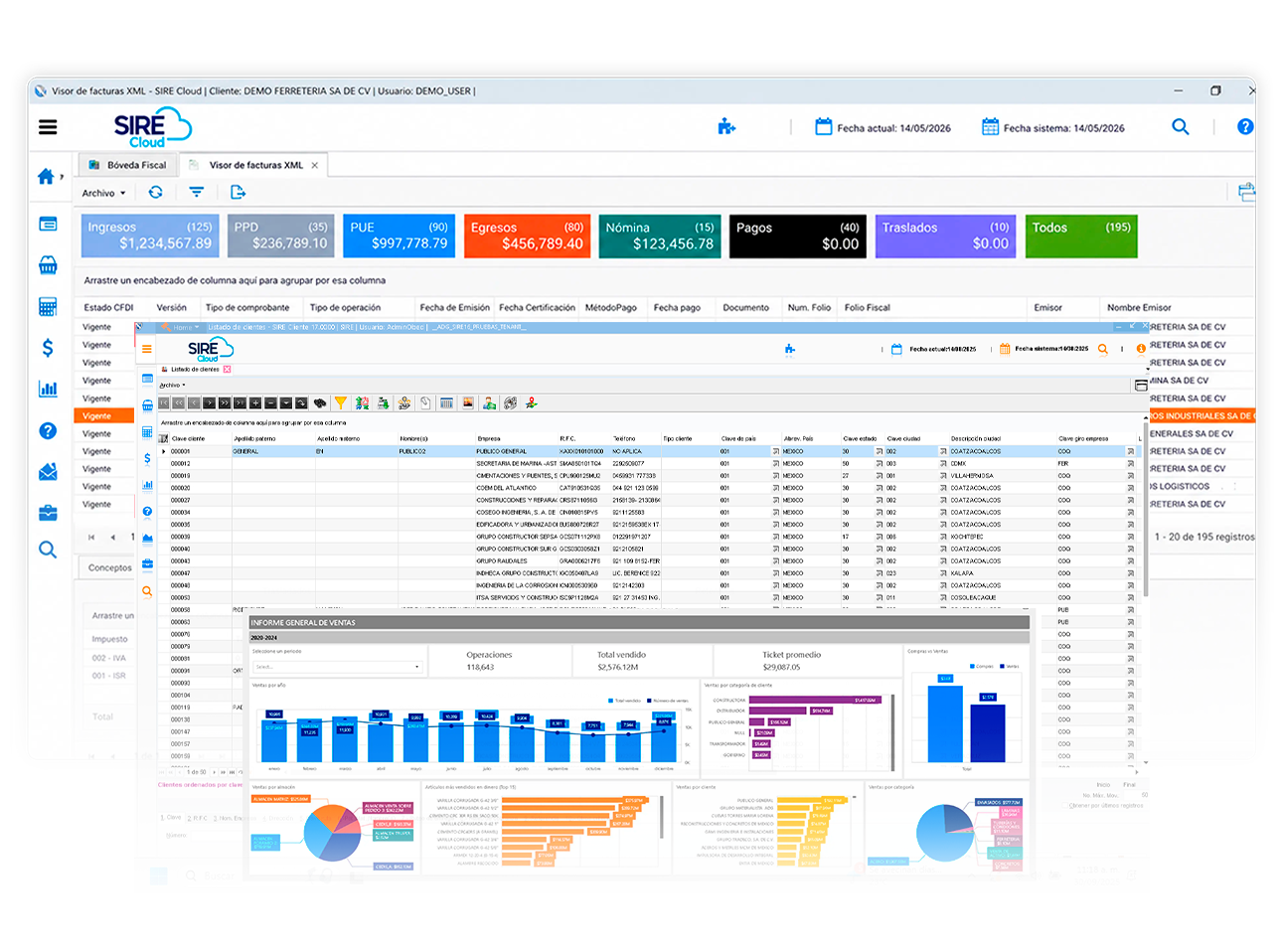Click the Folio Fiscal column header

[x=867, y=308]
